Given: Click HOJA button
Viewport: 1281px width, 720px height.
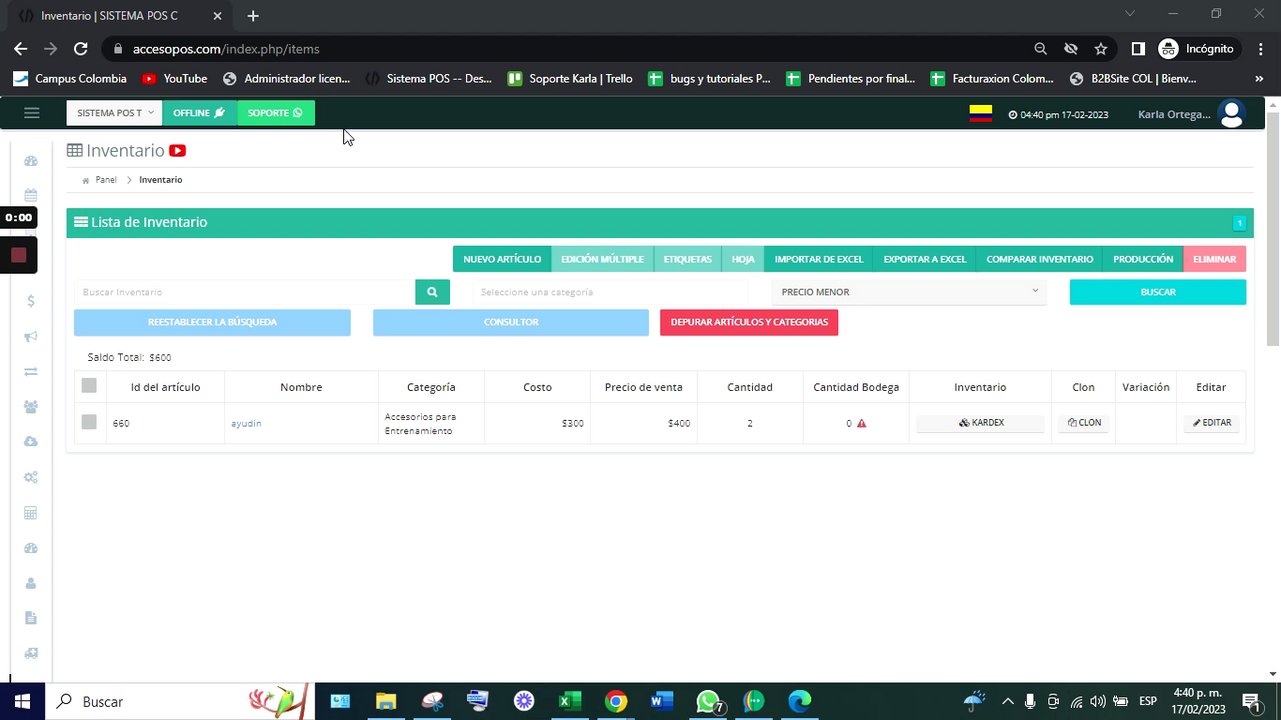Looking at the screenshot, I should point(743,259).
